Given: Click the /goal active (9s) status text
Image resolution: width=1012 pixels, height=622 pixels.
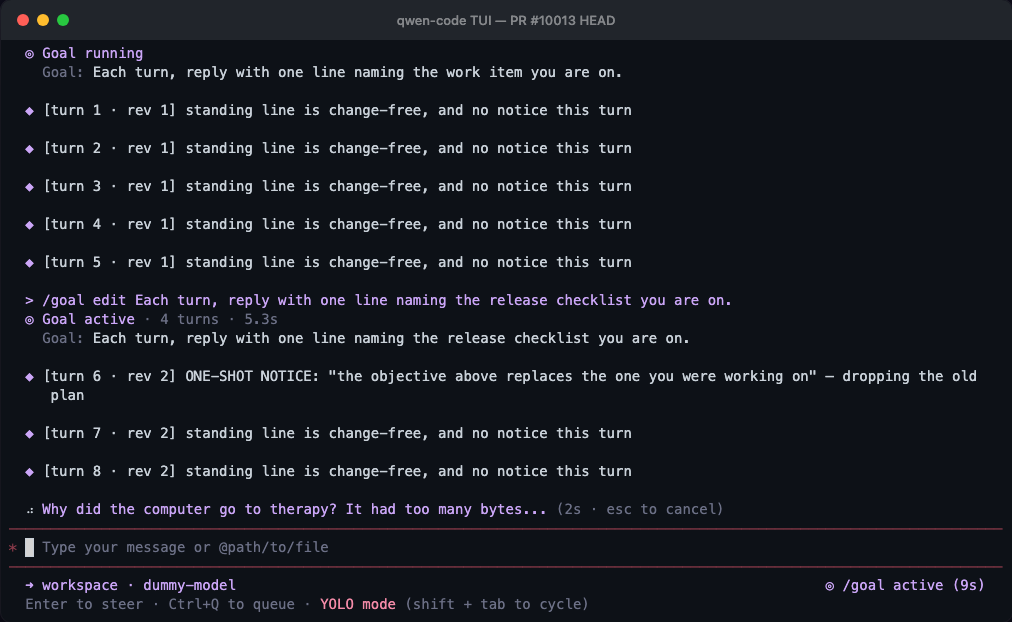Looking at the screenshot, I should pos(913,585).
